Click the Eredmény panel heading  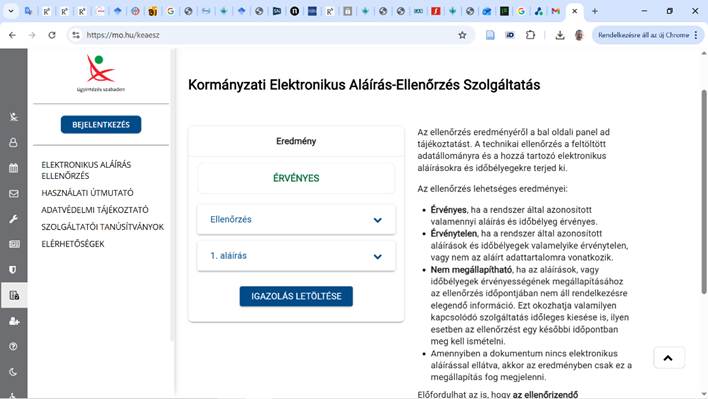[x=296, y=141]
